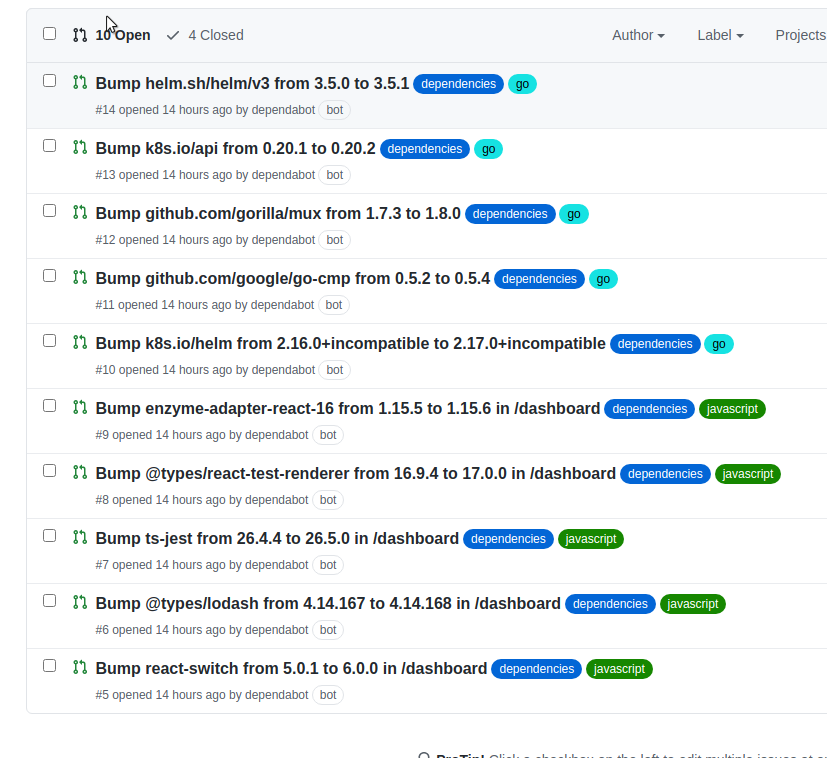827x758 pixels.
Task: Click dependabot author on #5 row
Action: (277, 695)
